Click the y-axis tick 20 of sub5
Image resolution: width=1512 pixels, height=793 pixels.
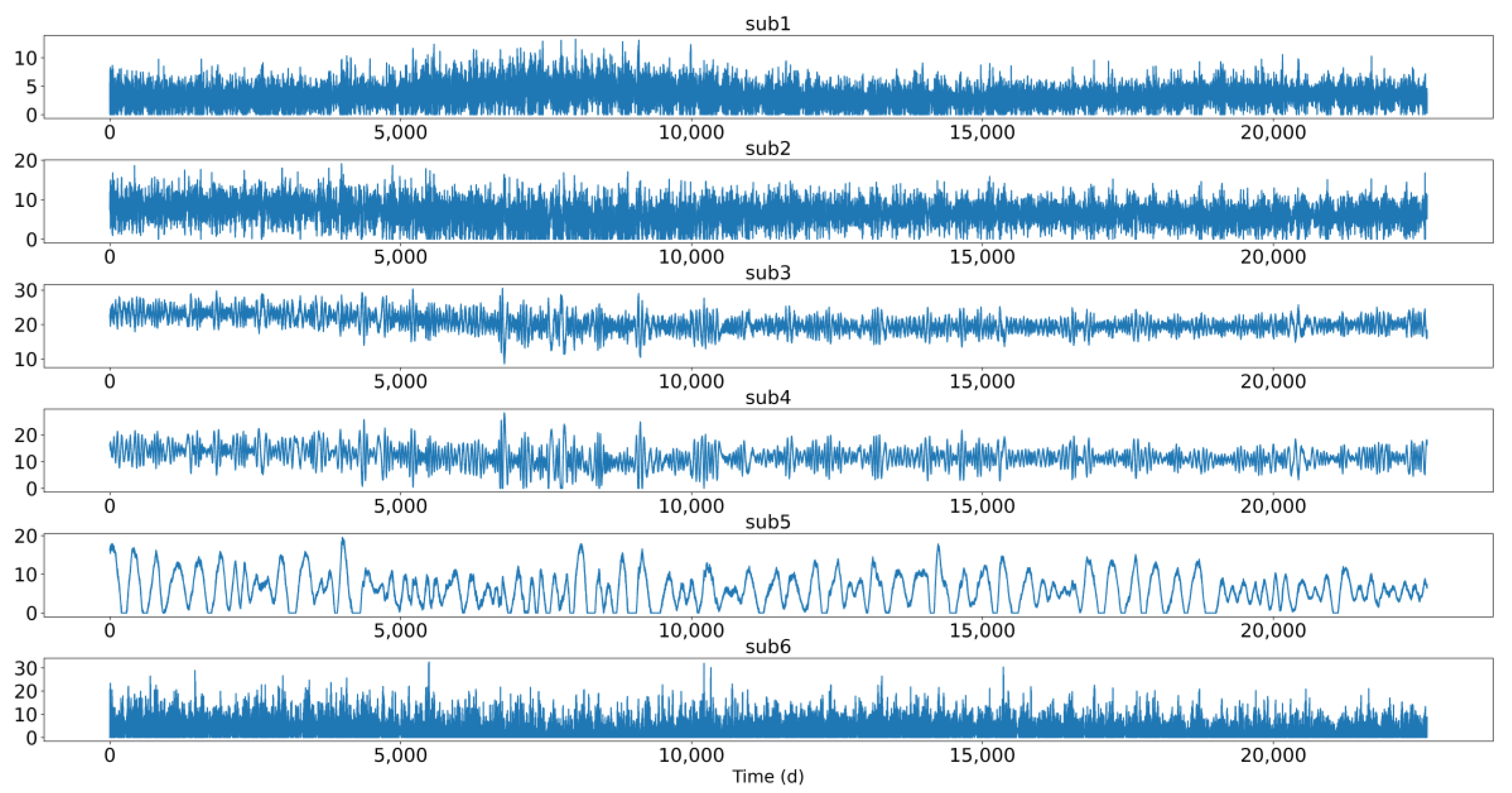tap(25, 536)
